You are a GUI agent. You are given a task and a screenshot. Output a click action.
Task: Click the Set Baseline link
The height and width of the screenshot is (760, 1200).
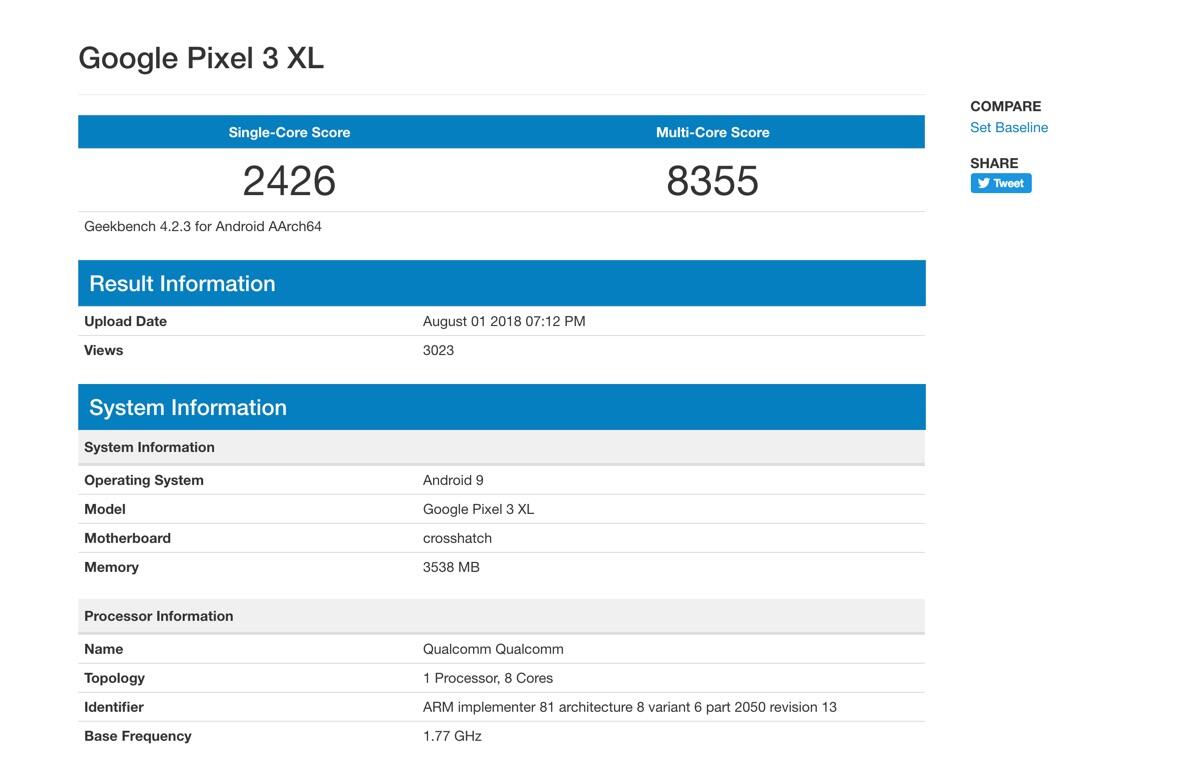(x=1009, y=127)
